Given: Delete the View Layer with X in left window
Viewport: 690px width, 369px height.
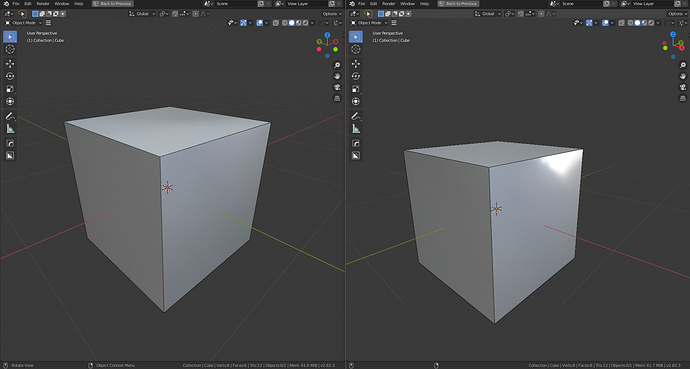Looking at the screenshot, I should pyautogui.click(x=339, y=4).
